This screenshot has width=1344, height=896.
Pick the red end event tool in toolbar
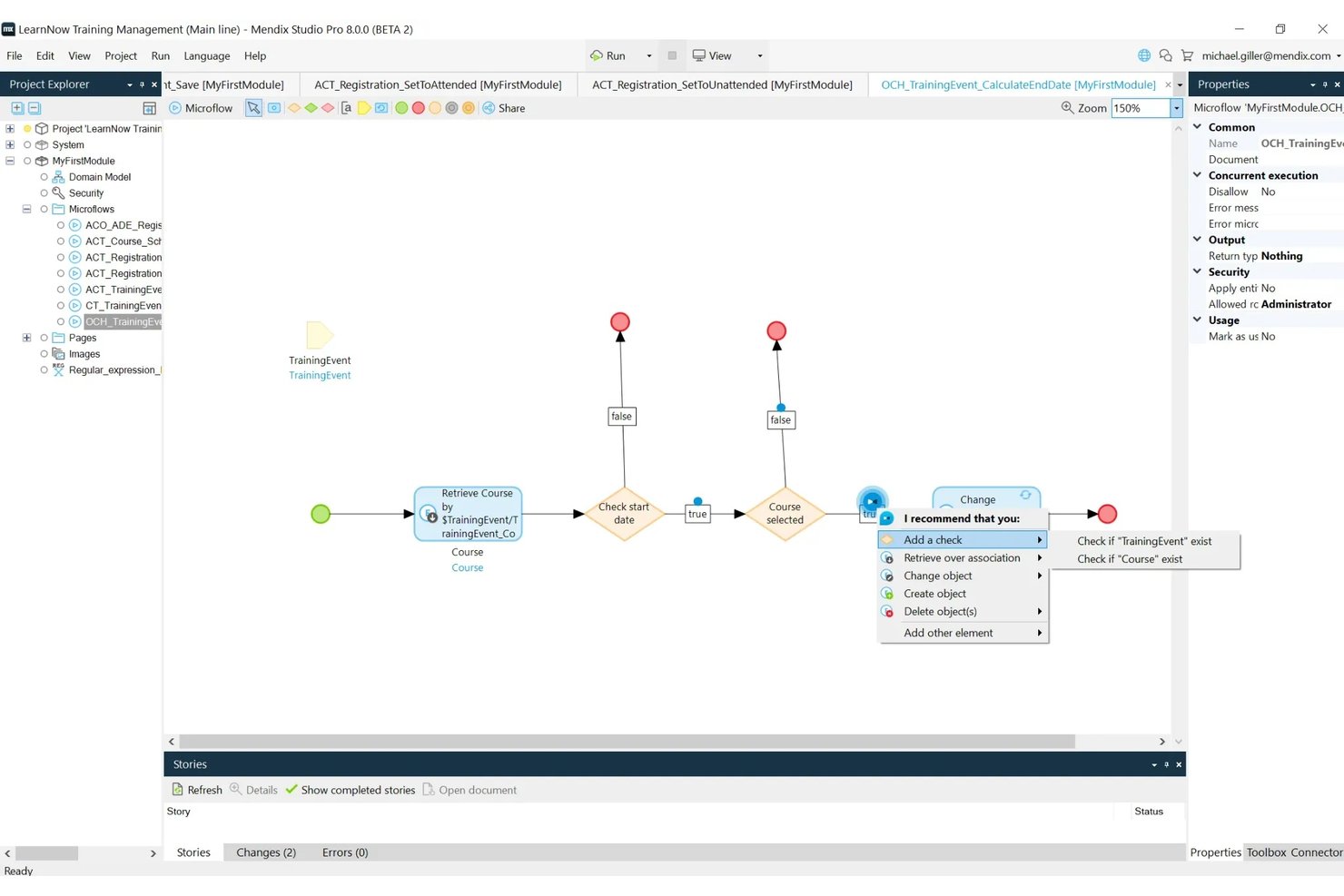click(x=418, y=108)
